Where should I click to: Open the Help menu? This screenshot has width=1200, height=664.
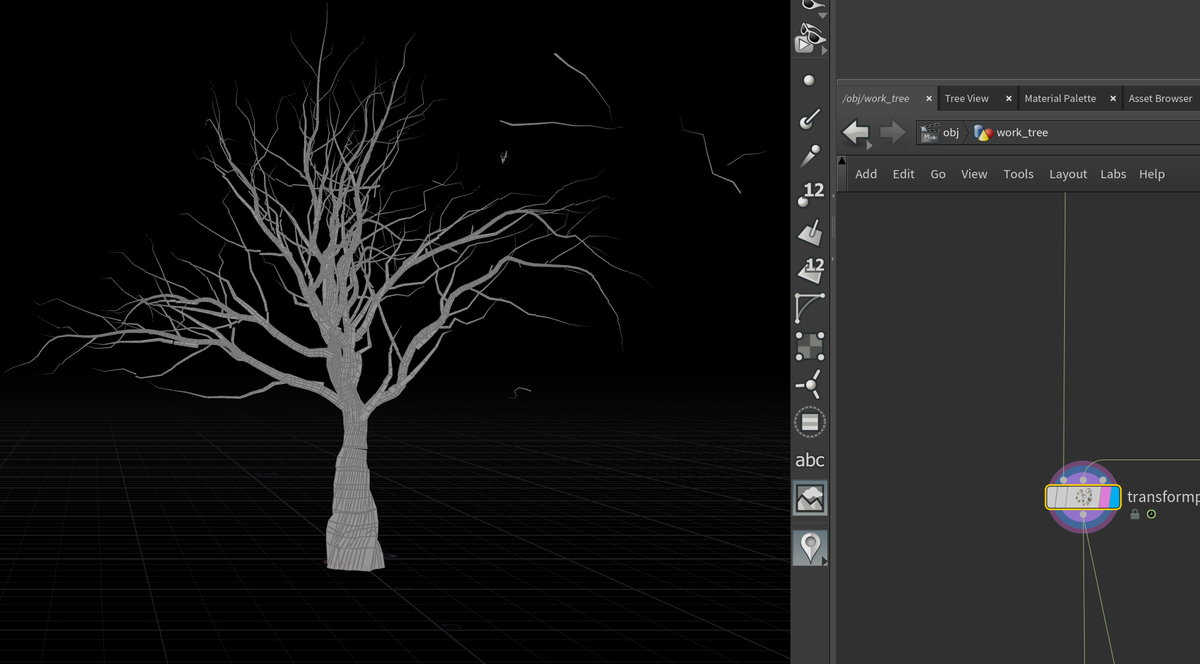coord(1152,174)
